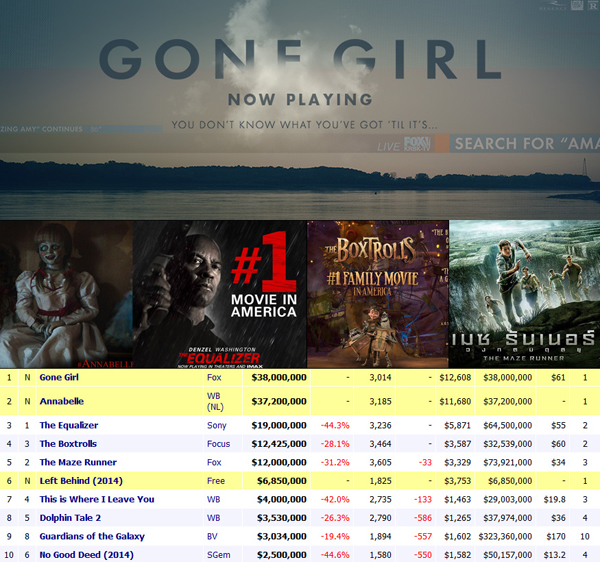
Task: Click WB (NL) studio link for Annabelle
Action: (215, 401)
